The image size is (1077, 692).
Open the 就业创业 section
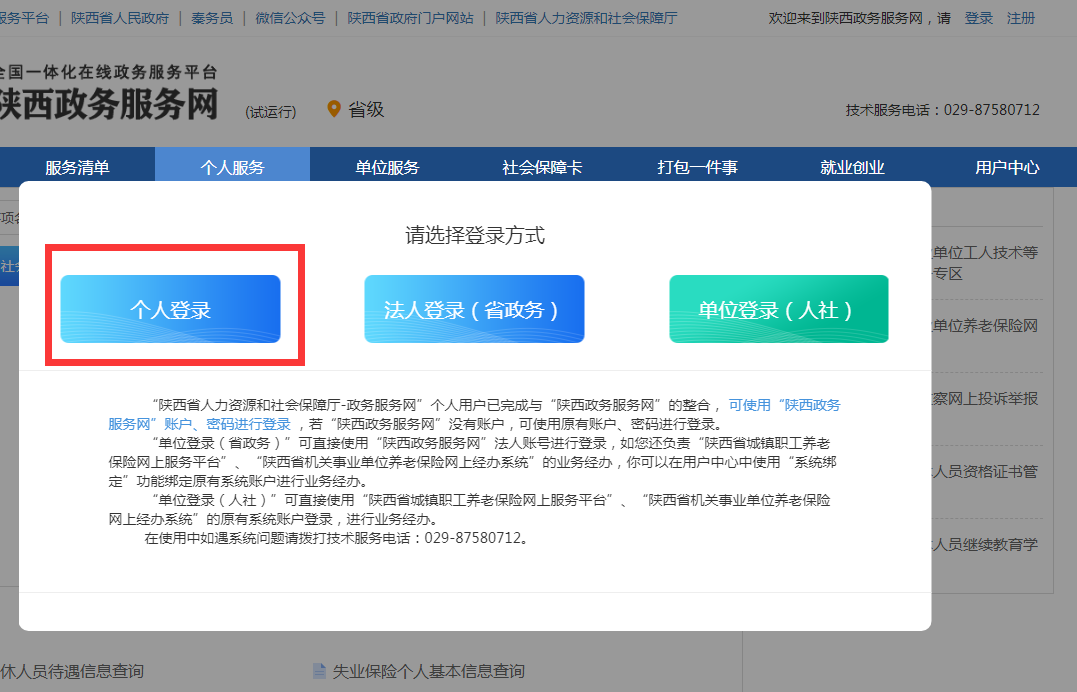click(850, 166)
